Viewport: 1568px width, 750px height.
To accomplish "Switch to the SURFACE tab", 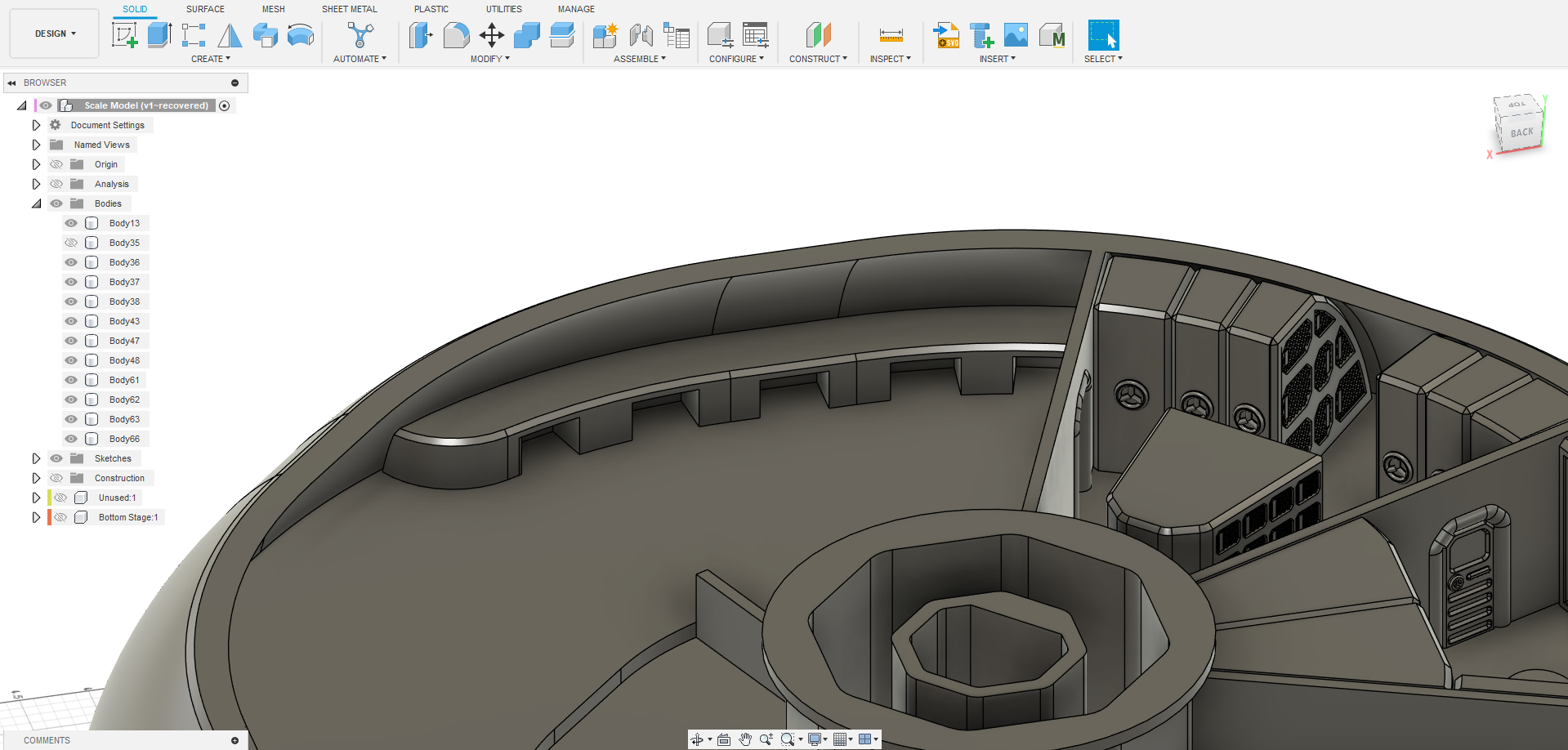I will tap(205, 9).
